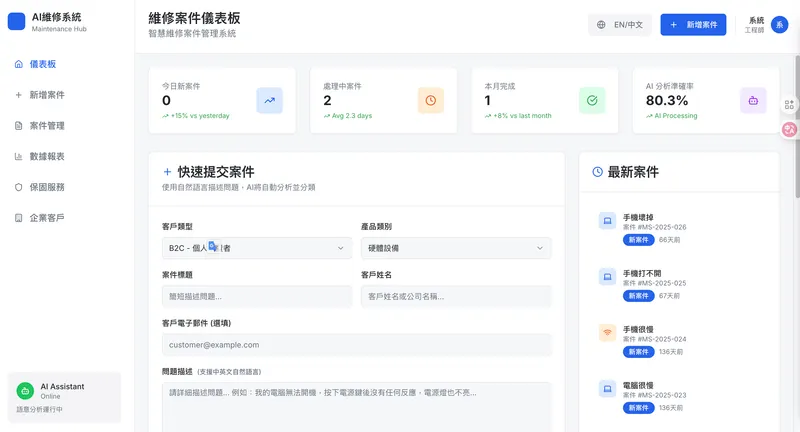This screenshot has width=800, height=432.
Task: Click the 新案件 badge under #MS-2025-024
Action: (x=638, y=352)
